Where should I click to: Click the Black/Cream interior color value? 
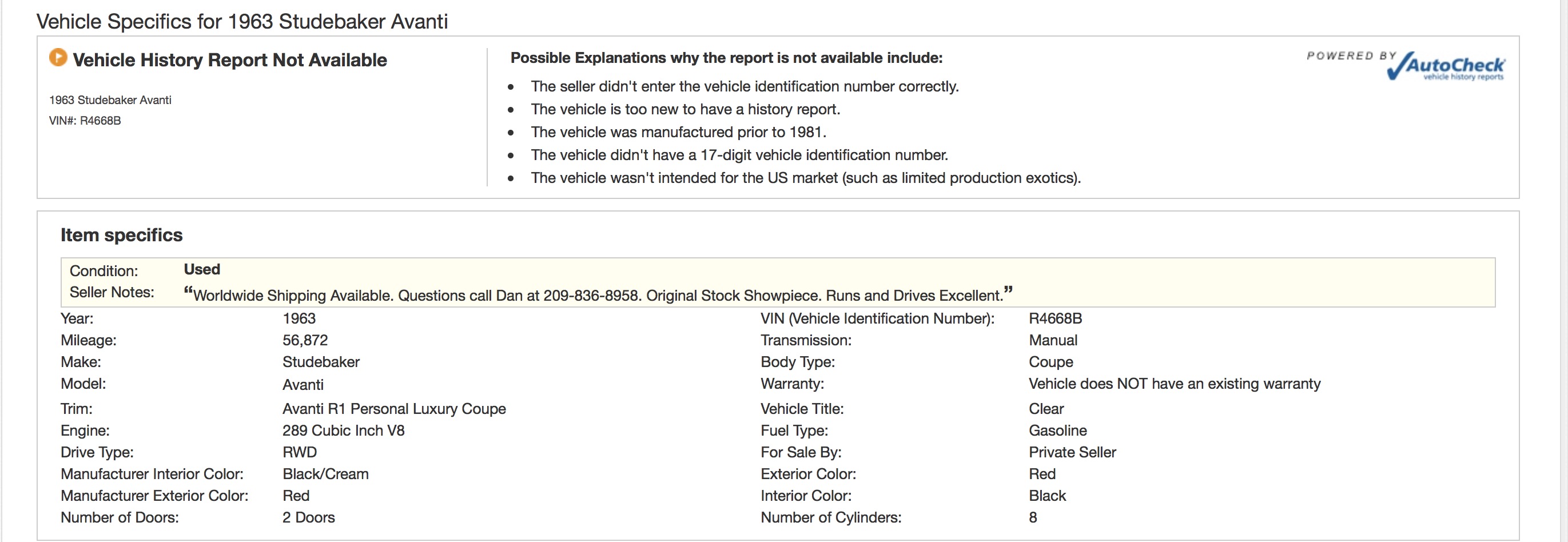325,474
